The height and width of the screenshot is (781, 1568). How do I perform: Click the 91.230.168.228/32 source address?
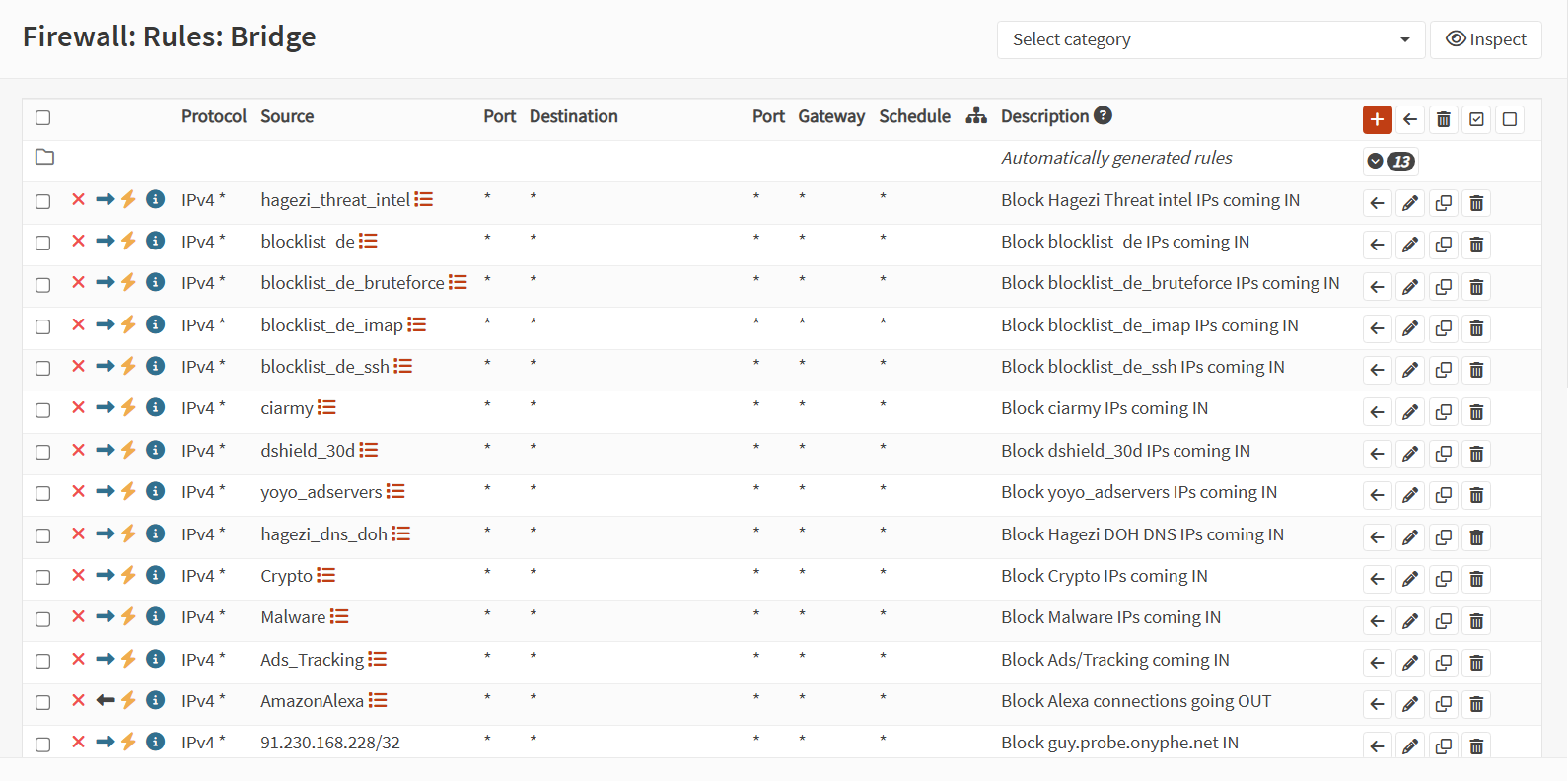point(330,743)
